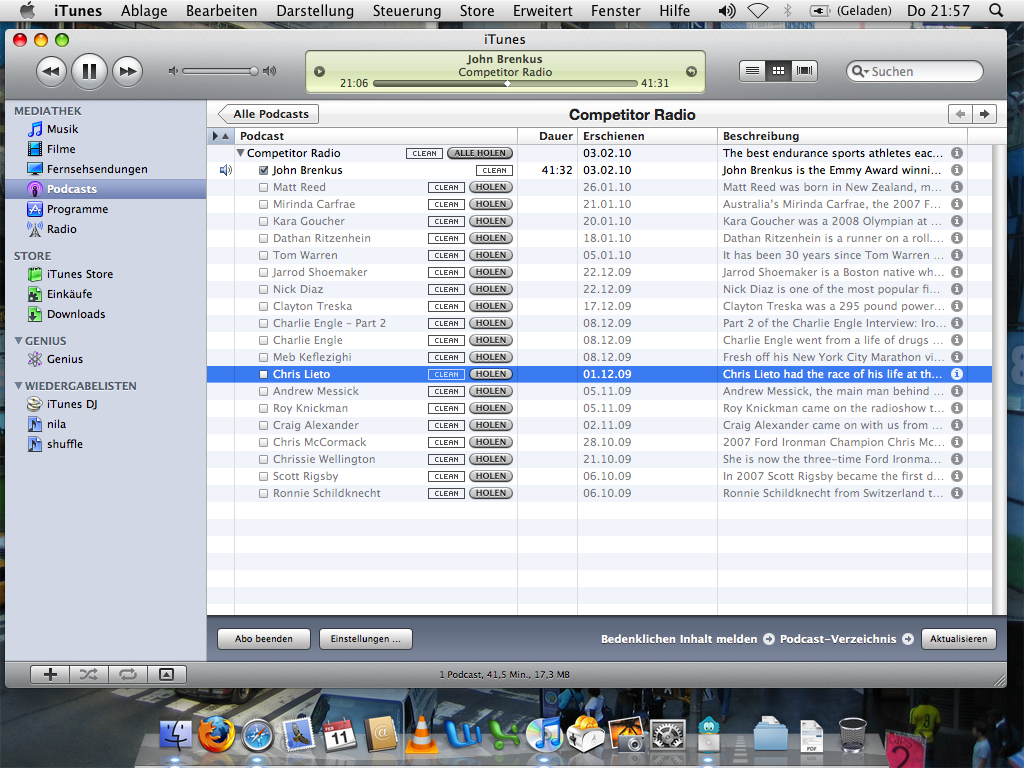Open Musik library in sidebar
The height and width of the screenshot is (768, 1024).
[62, 129]
